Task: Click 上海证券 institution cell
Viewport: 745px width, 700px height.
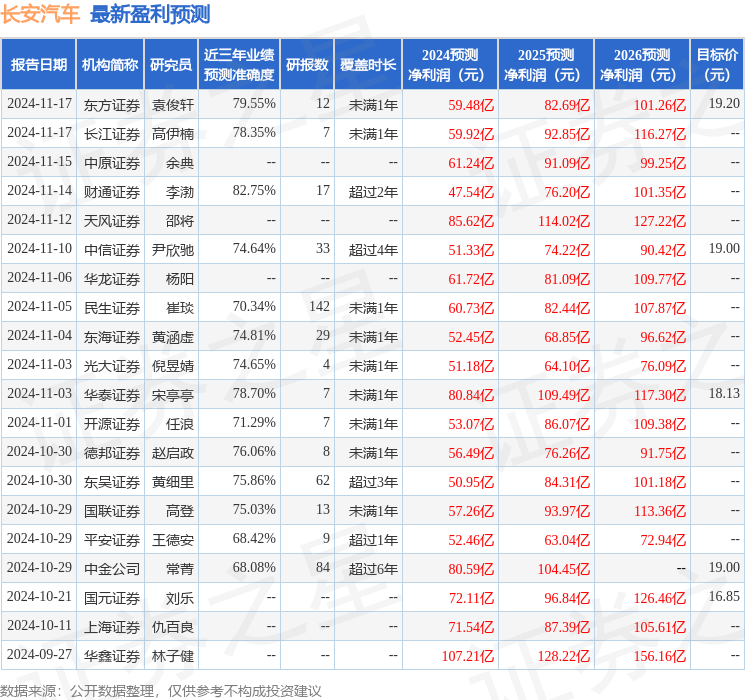Action: coord(112,627)
